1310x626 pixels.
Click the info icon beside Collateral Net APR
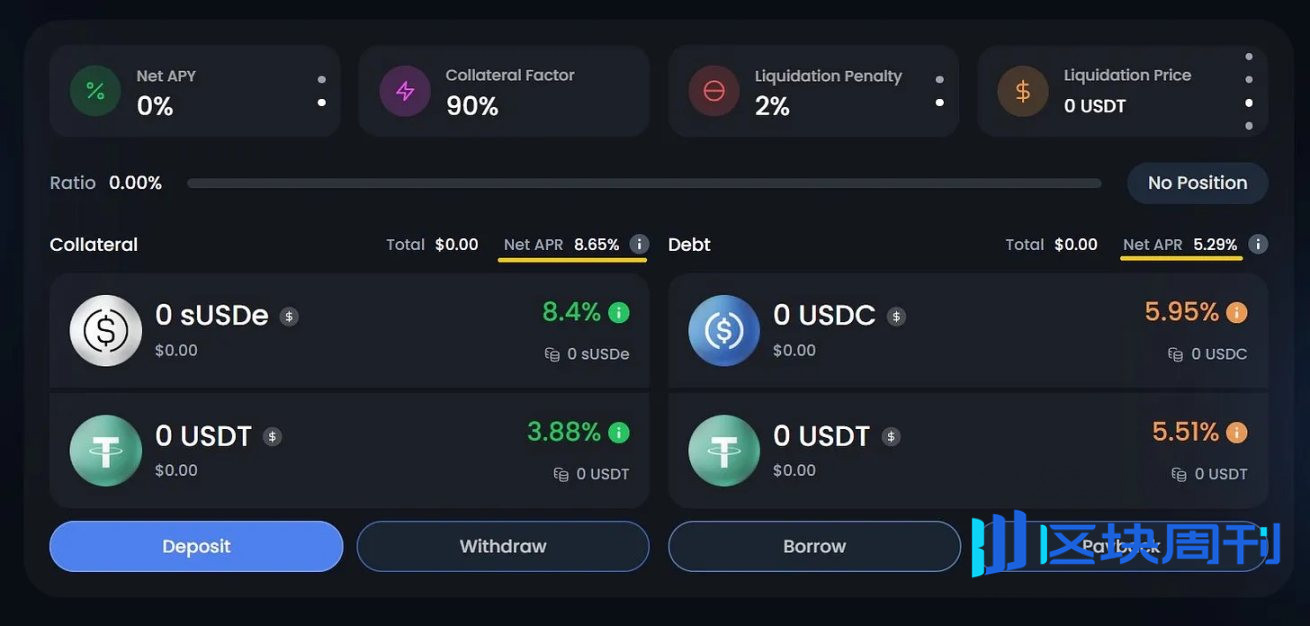pos(640,244)
